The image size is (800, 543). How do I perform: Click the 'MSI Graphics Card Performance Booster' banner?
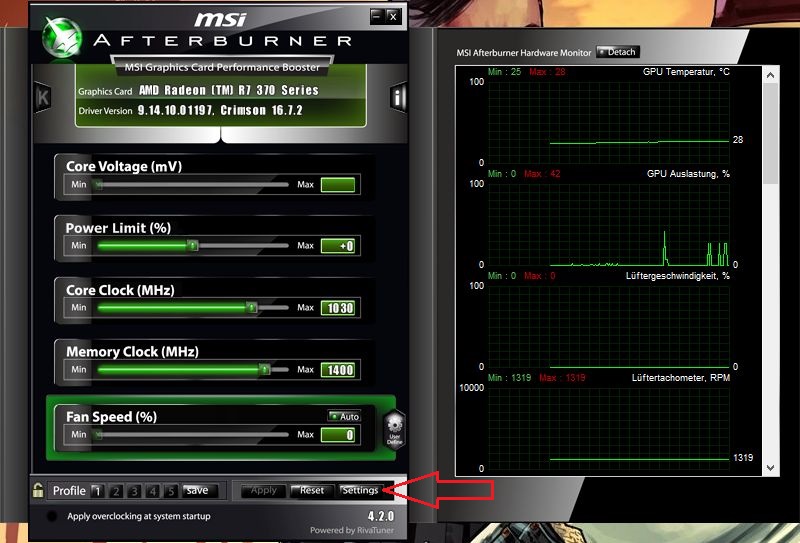tap(222, 67)
